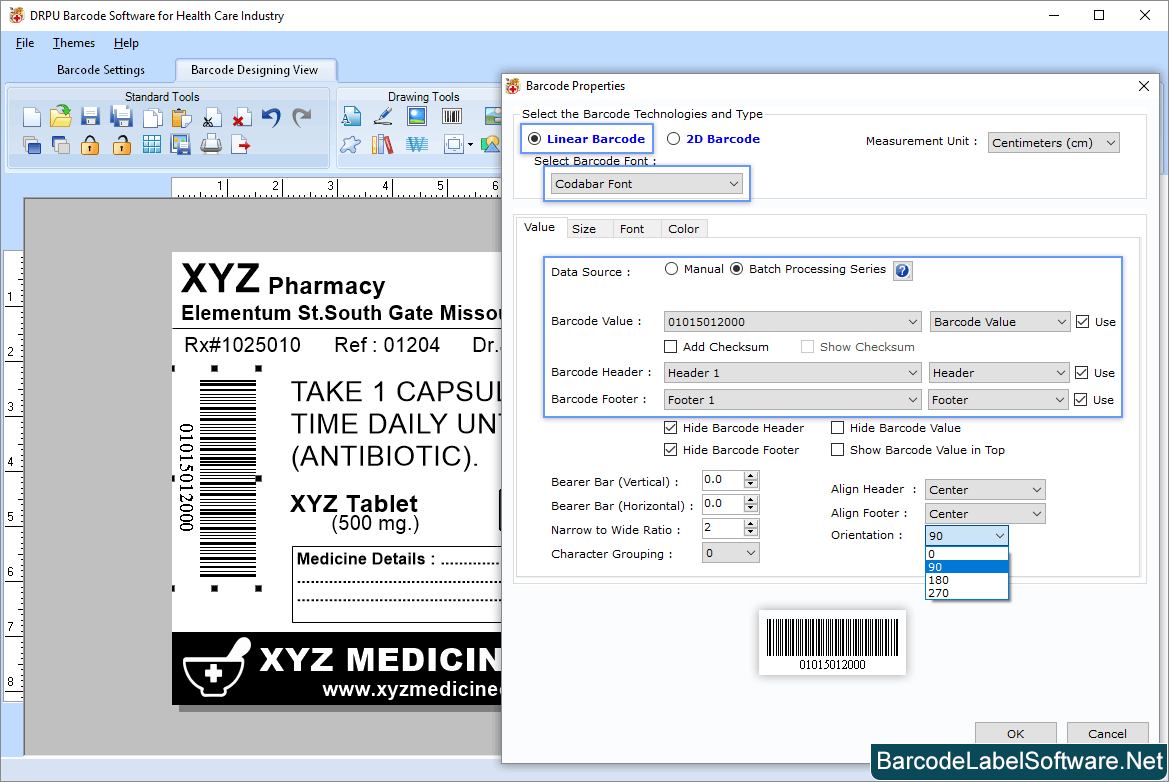
Task: Delete using the red X page icon
Action: (x=241, y=118)
